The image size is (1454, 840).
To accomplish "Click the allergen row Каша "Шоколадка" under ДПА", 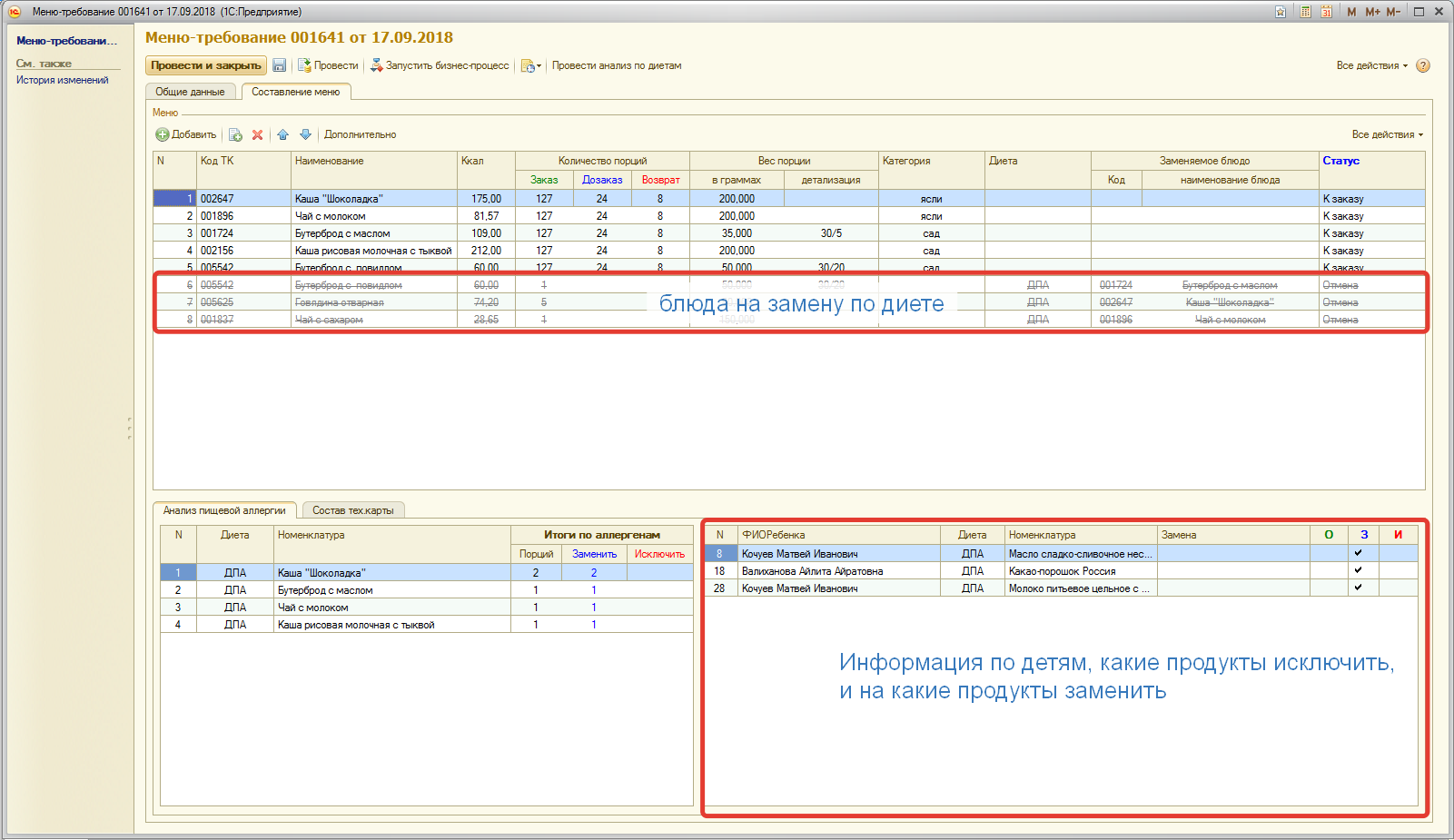I will click(426, 573).
